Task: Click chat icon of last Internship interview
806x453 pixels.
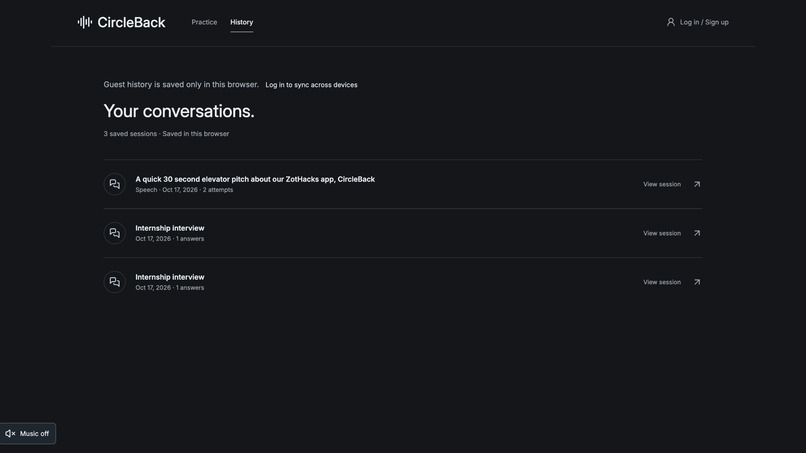Action: click(x=115, y=282)
